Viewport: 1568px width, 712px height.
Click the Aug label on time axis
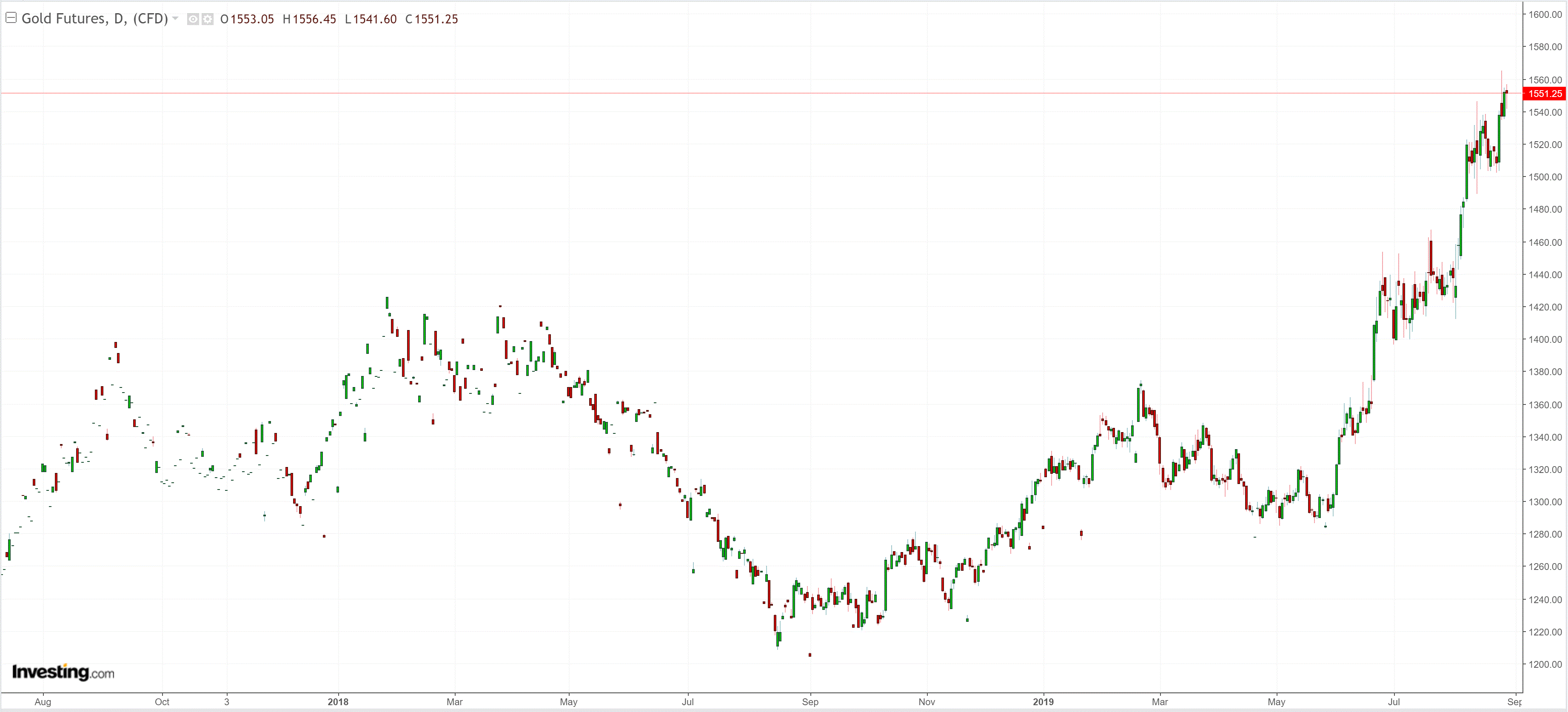43,702
